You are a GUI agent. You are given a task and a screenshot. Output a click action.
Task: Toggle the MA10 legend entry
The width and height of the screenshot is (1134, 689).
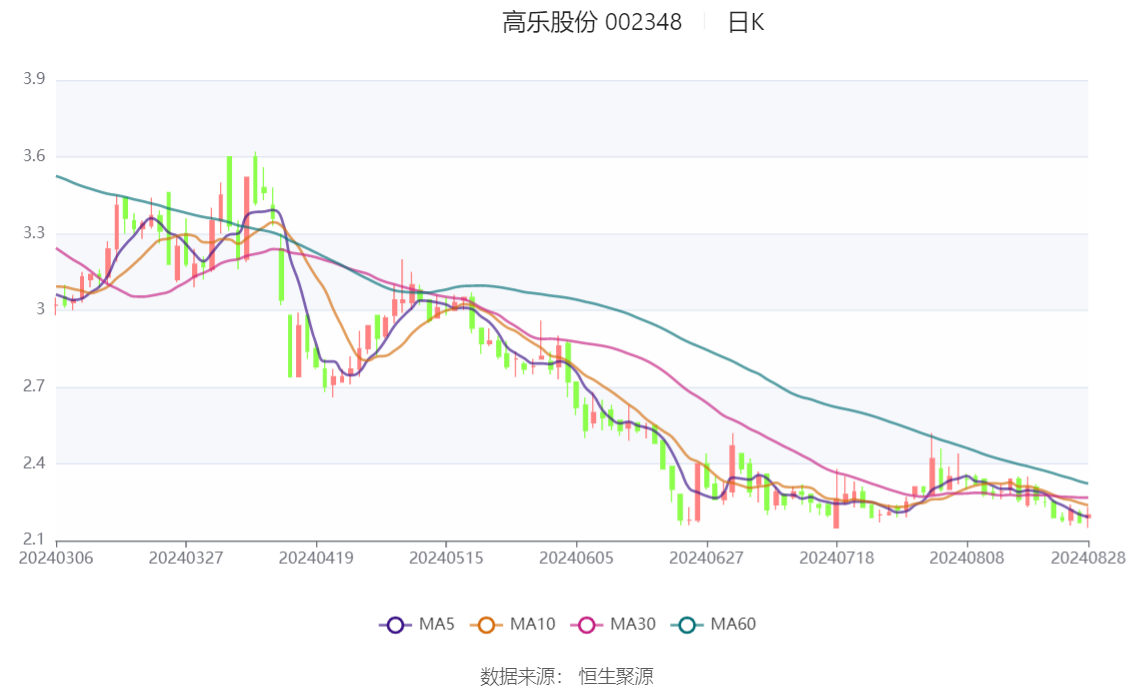[x=513, y=625]
